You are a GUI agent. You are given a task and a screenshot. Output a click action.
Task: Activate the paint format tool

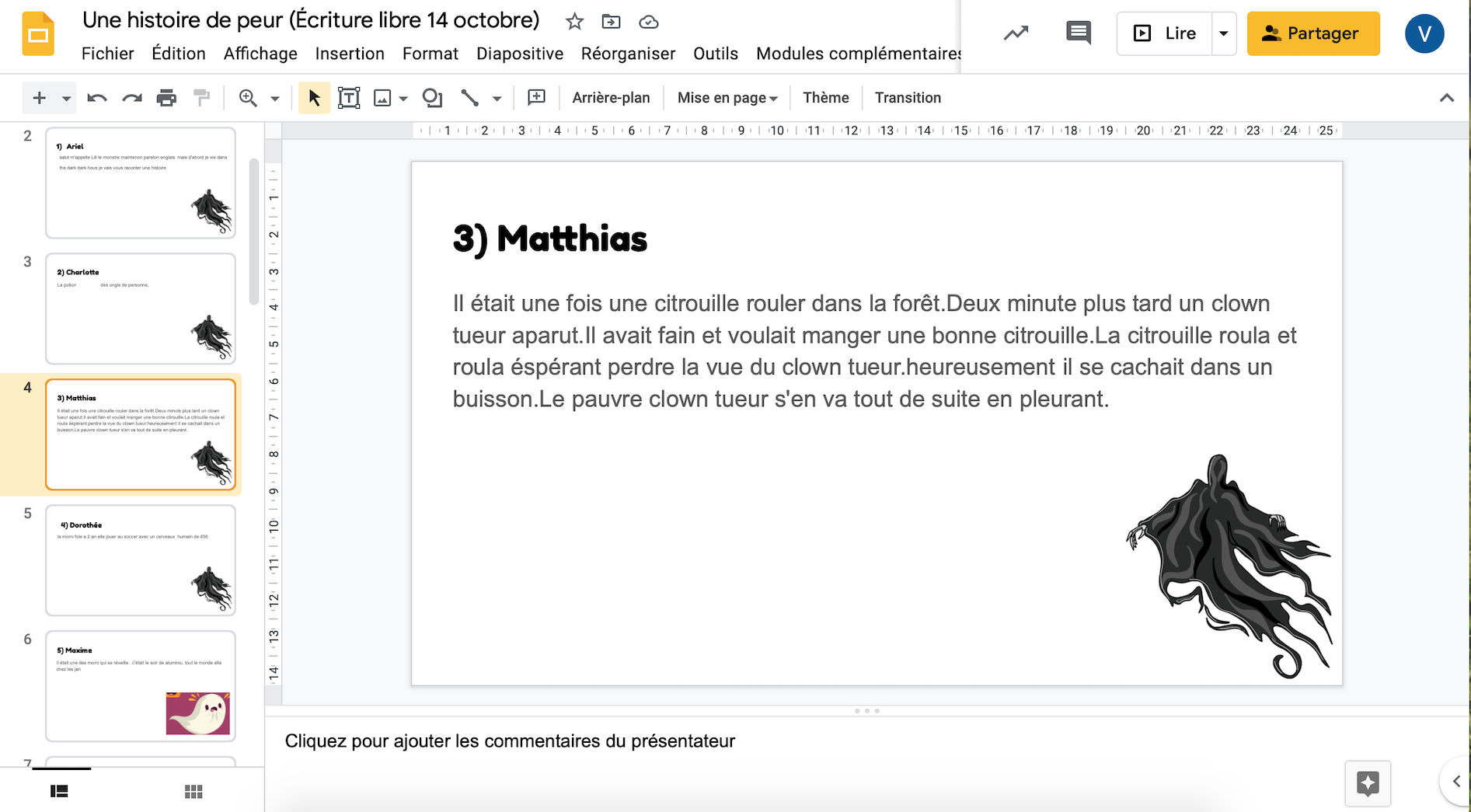tap(201, 98)
